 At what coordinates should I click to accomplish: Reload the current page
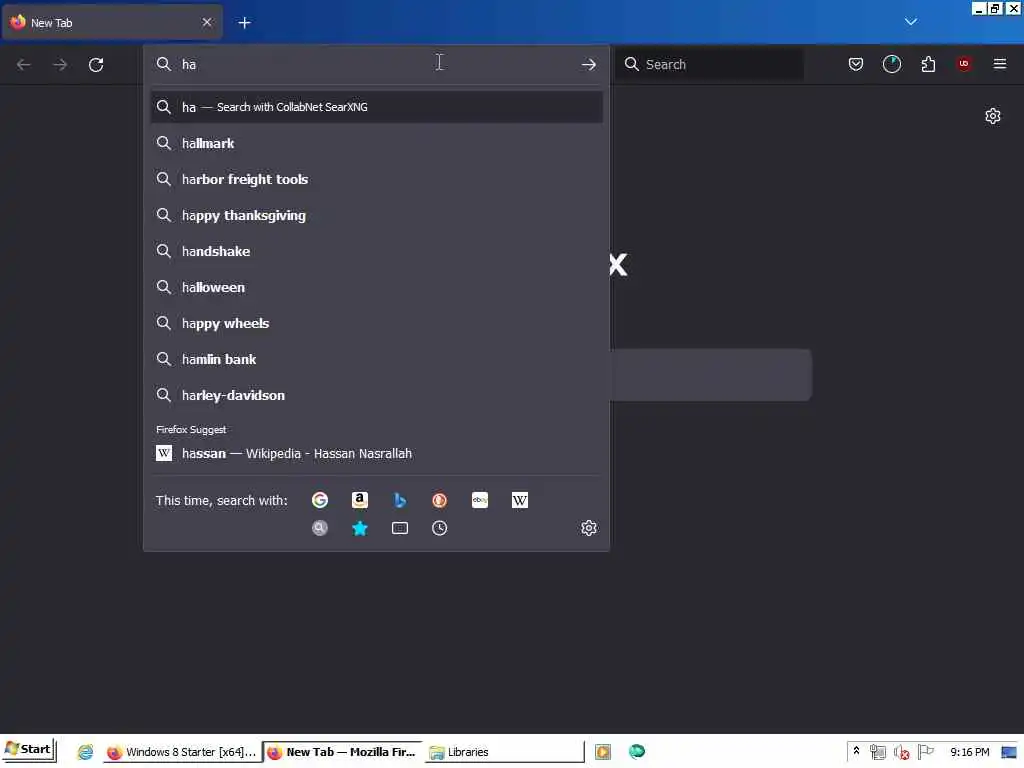click(96, 65)
